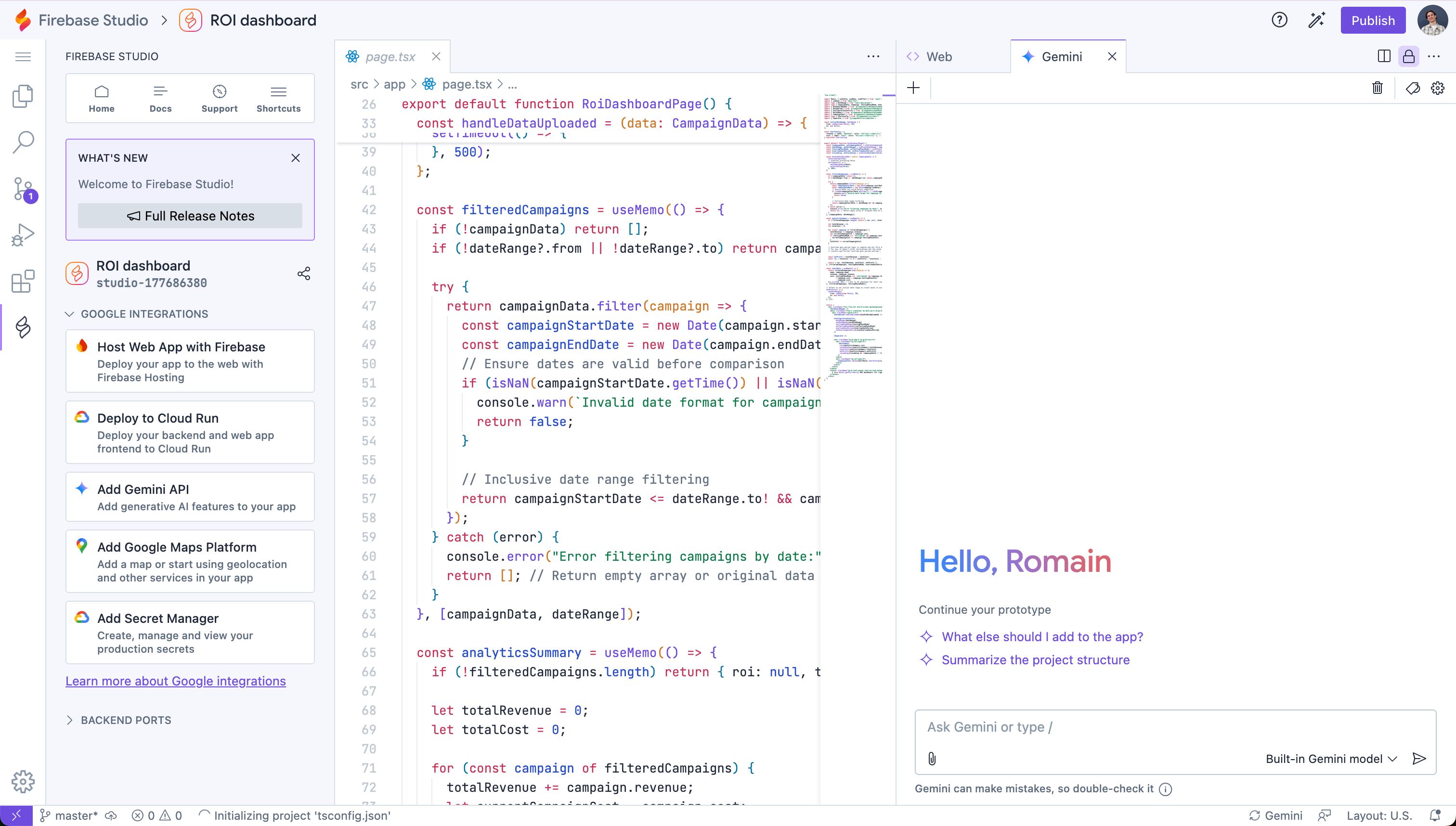
Task: Click the share icon next to ROI dashboard
Action: click(x=303, y=273)
